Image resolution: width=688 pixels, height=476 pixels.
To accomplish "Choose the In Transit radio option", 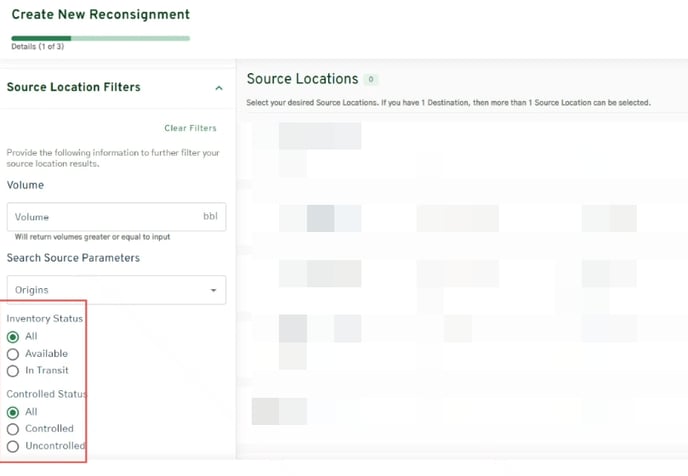I will click(13, 371).
